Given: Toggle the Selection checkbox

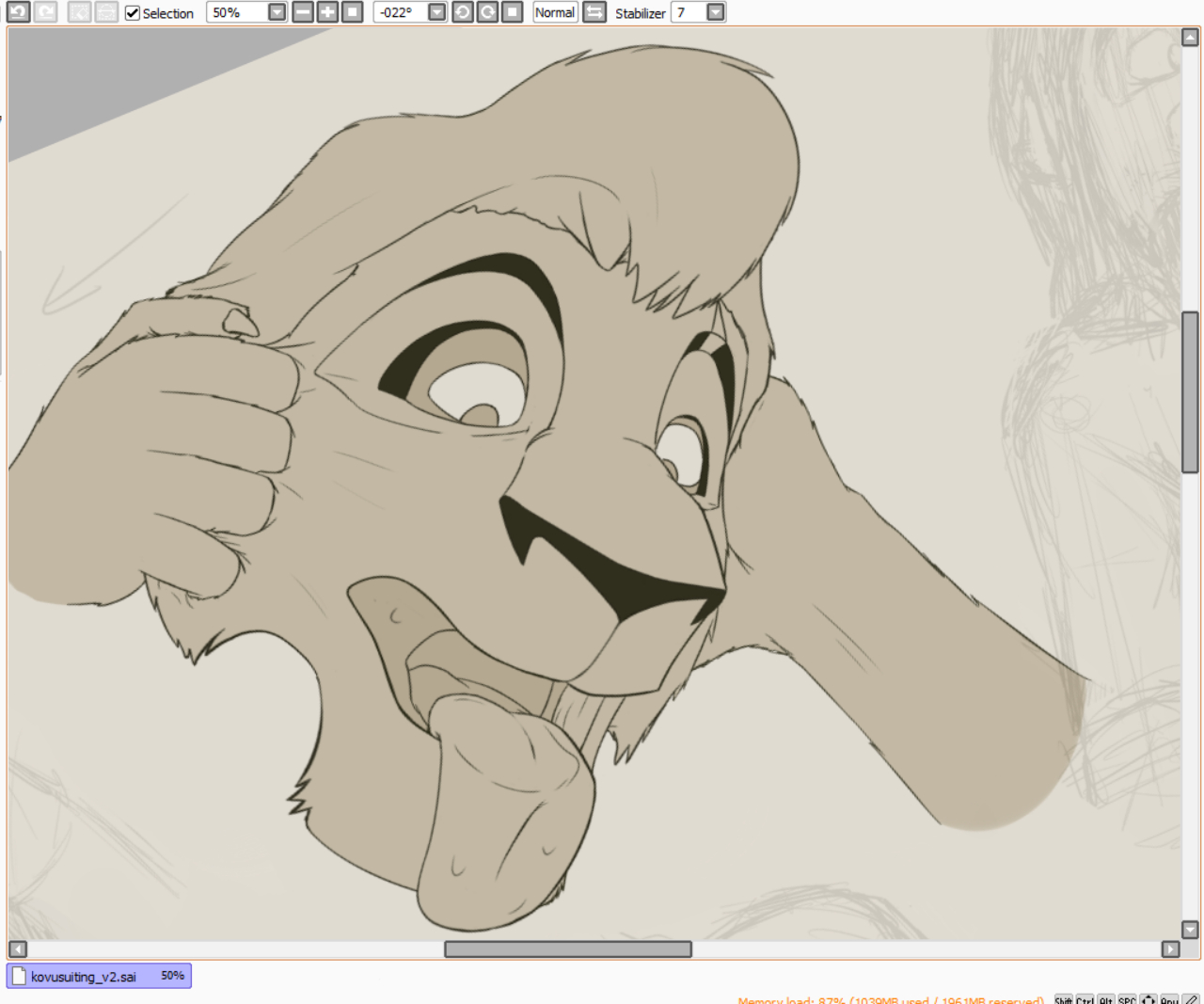Looking at the screenshot, I should 133,13.
